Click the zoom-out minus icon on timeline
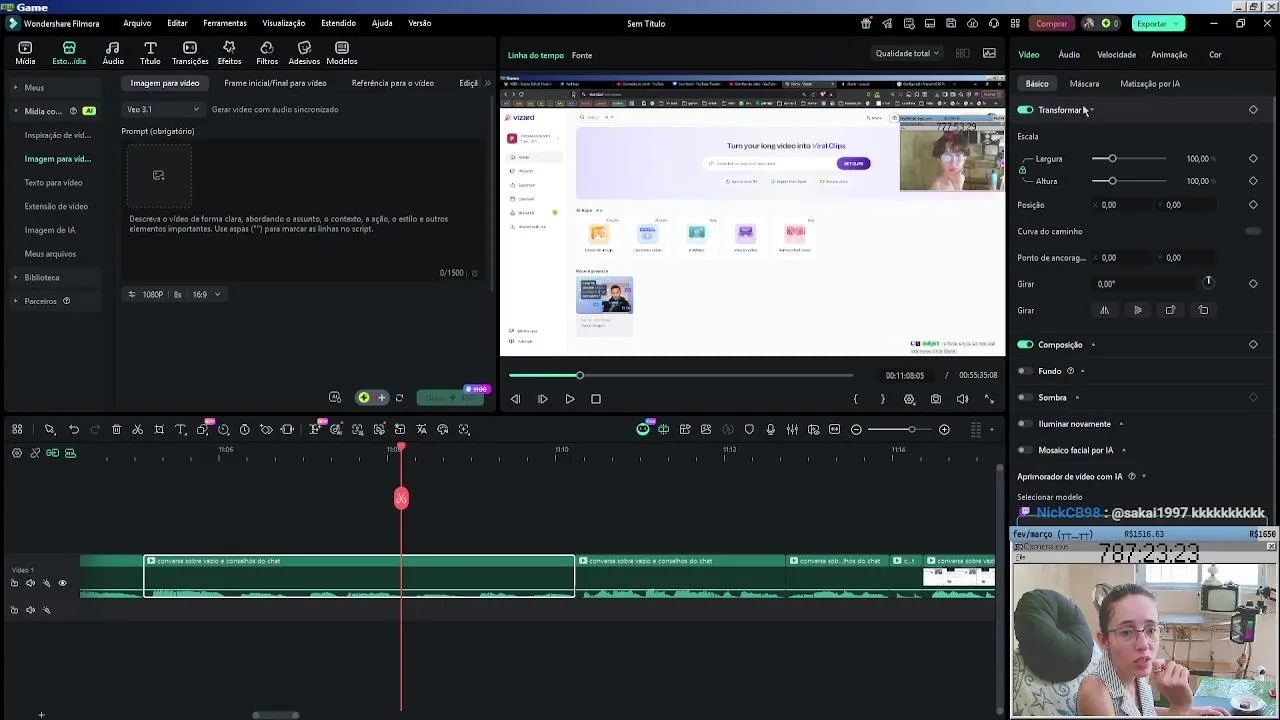The image size is (1280, 720). click(856, 429)
